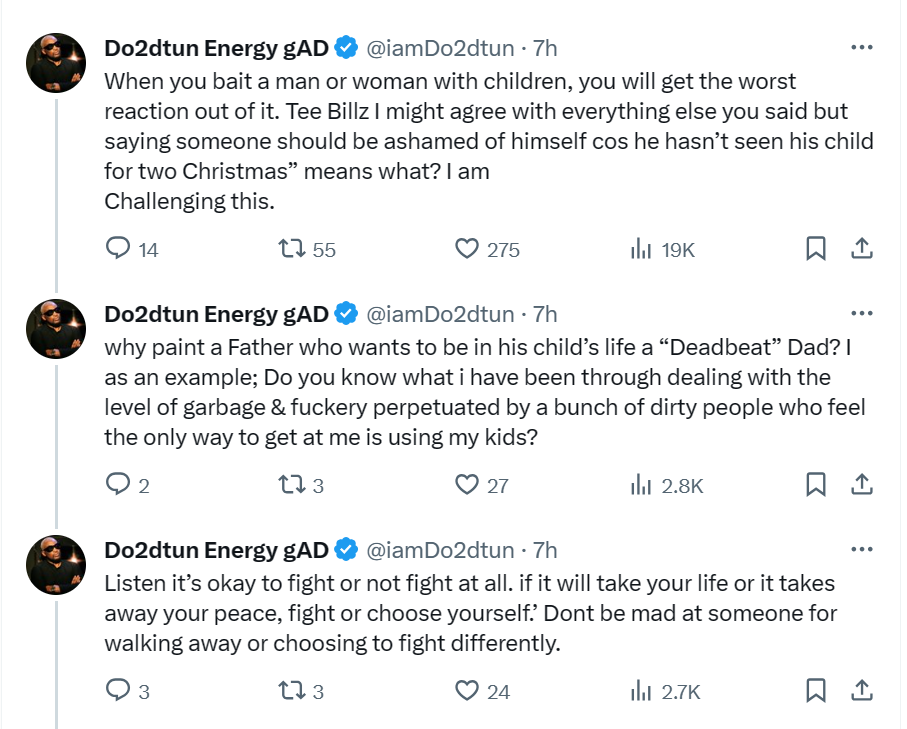
Task: Bookmark the third tweet
Action: click(x=814, y=691)
